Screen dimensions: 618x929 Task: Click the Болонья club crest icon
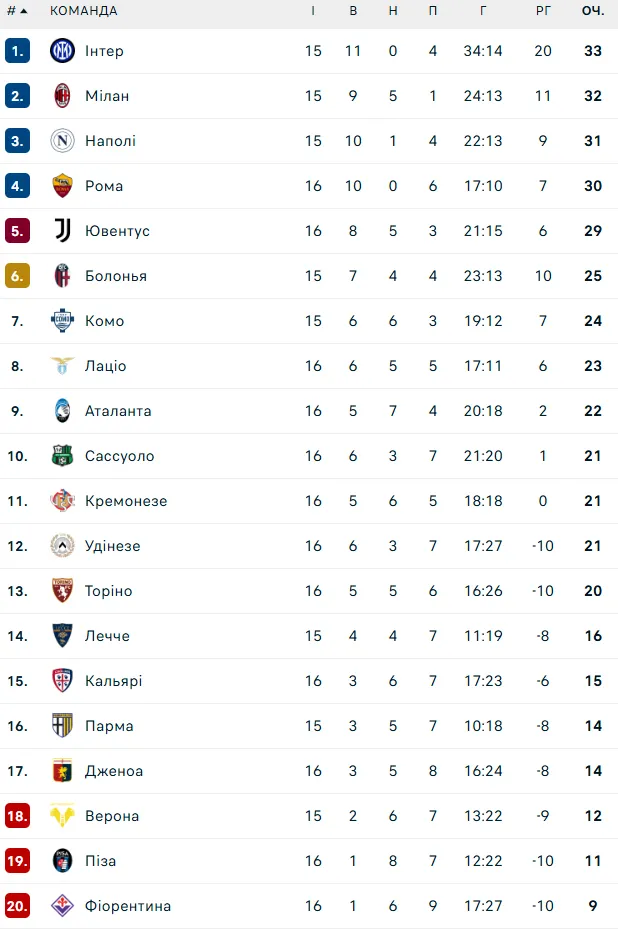[63, 276]
